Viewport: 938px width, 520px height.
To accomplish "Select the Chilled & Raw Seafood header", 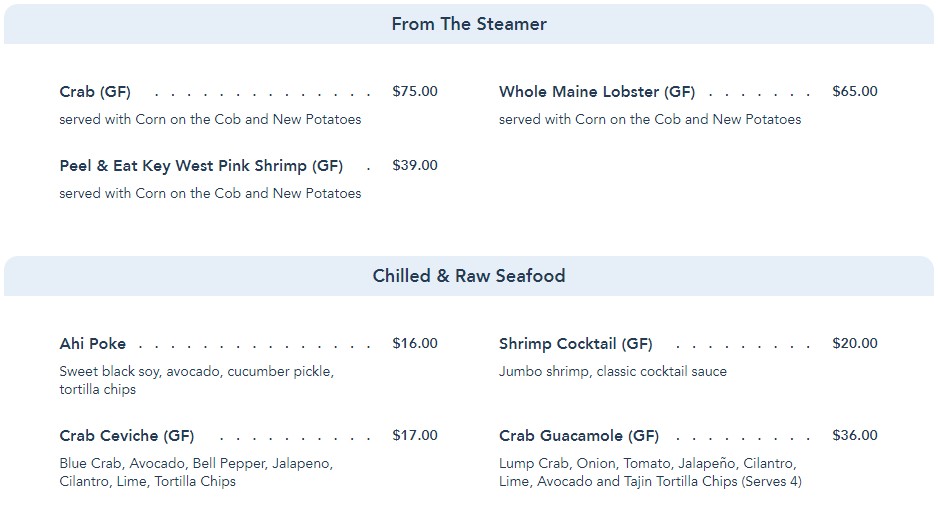I will [469, 276].
